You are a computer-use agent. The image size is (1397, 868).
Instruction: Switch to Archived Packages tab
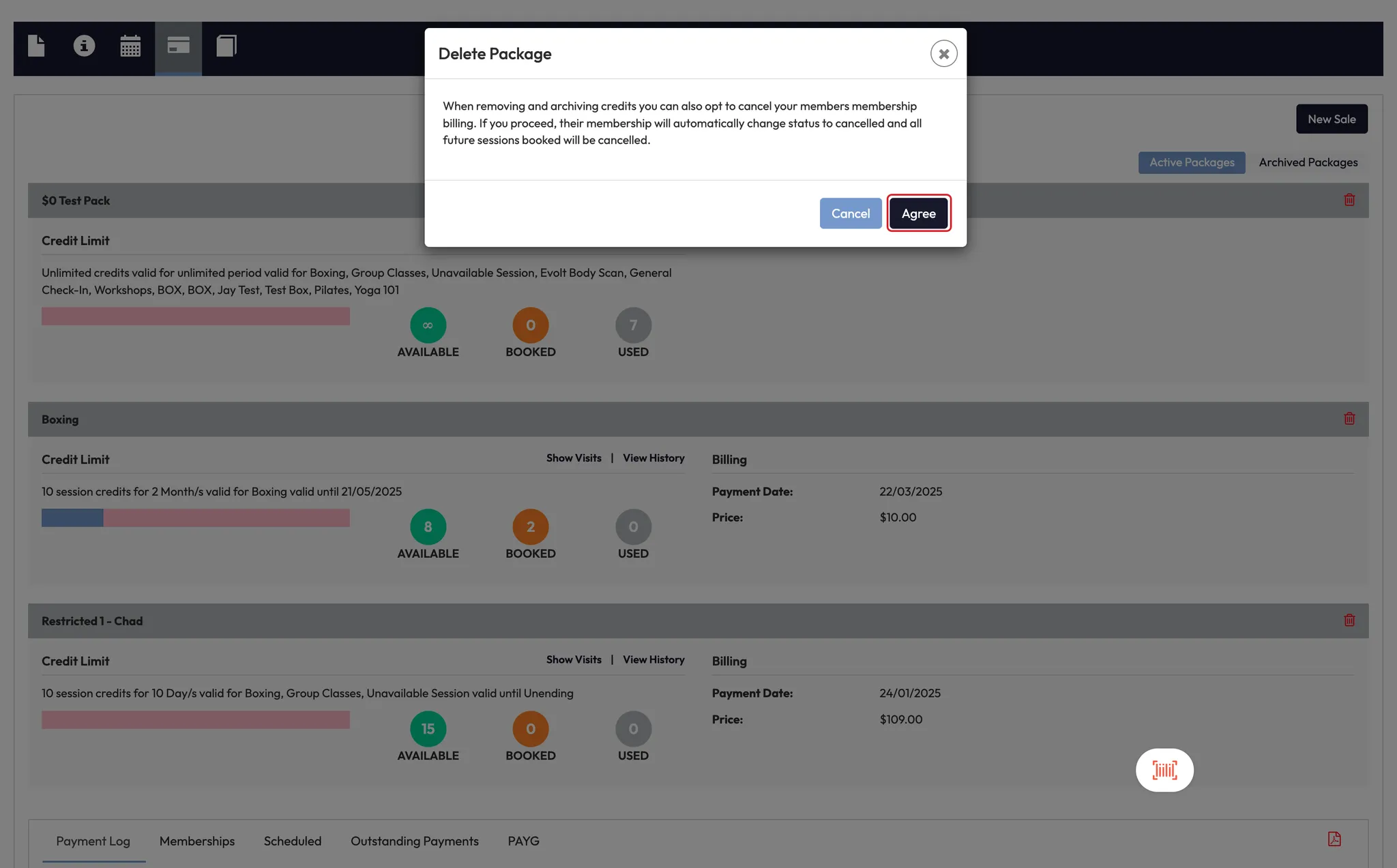(x=1308, y=162)
